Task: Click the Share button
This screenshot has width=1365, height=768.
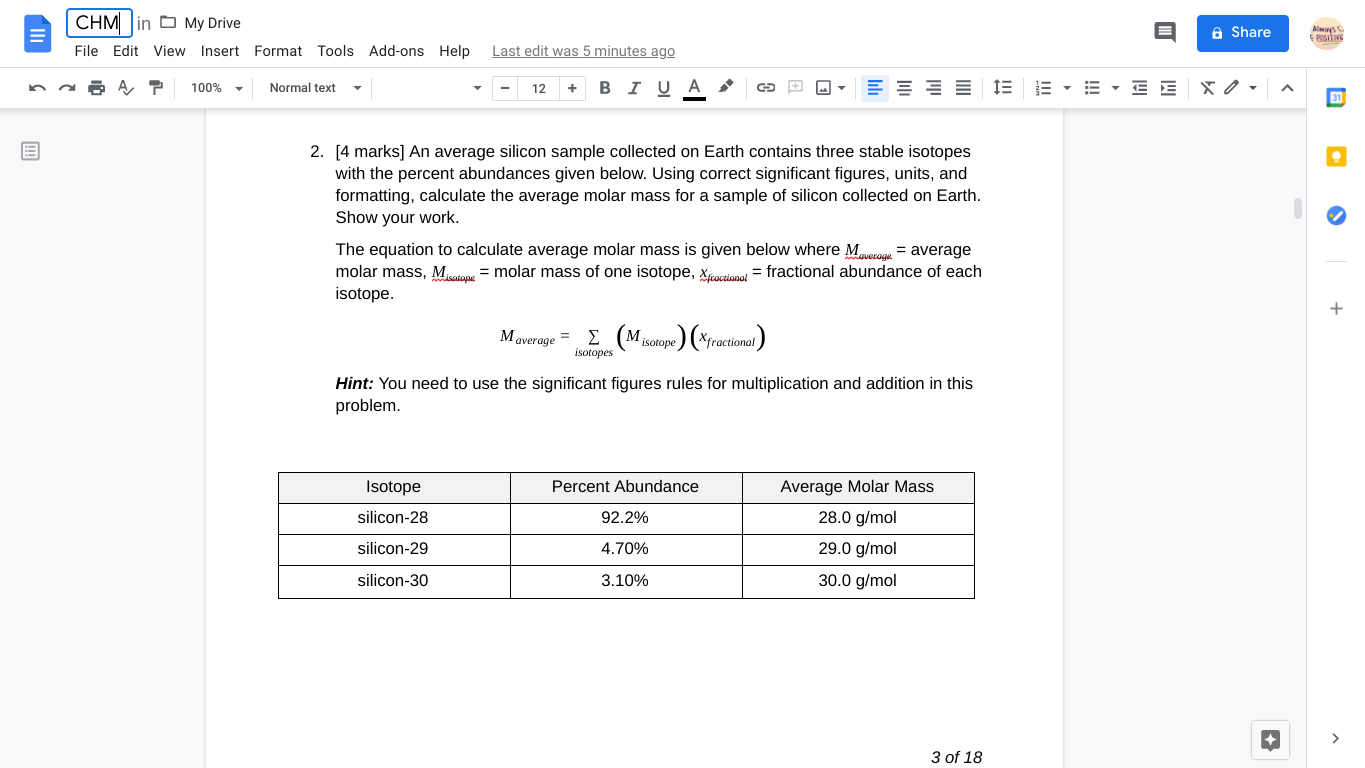Action: coord(1242,33)
